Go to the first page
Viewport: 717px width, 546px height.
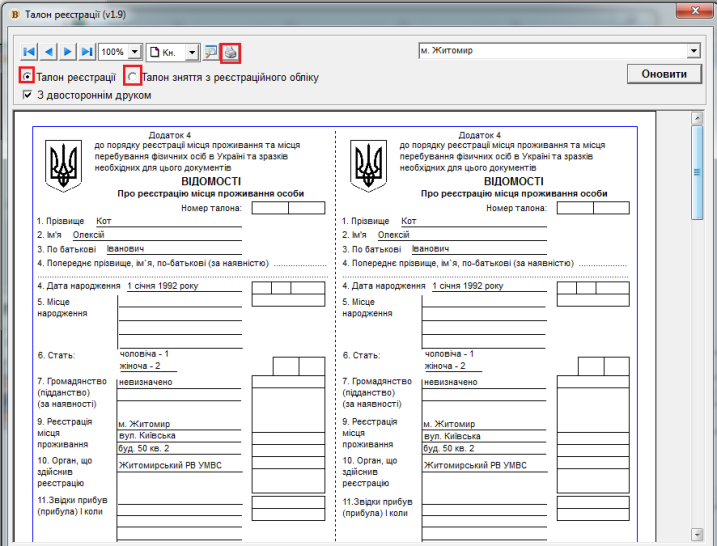[x=29, y=51]
